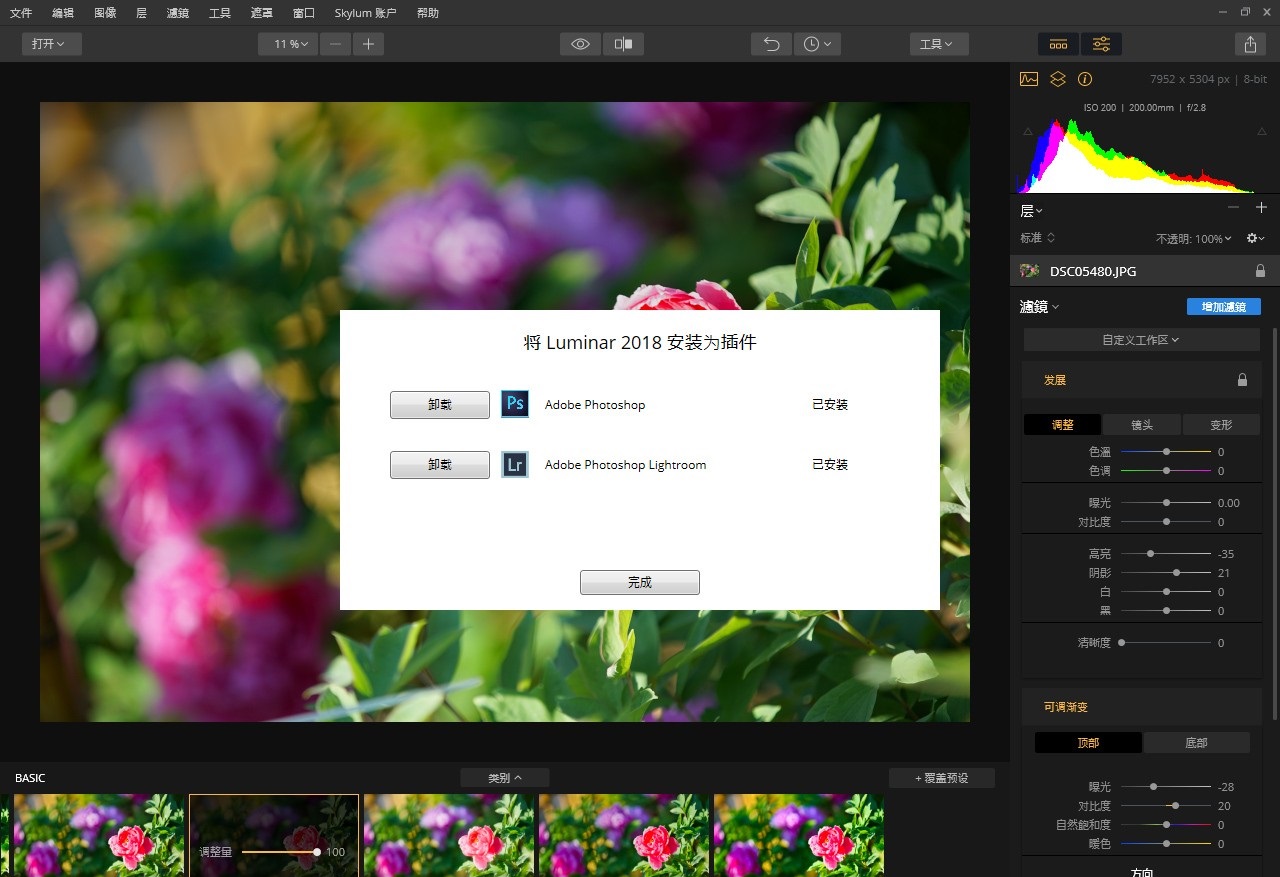
Task: Click the layers panel icon
Action: click(x=1057, y=79)
